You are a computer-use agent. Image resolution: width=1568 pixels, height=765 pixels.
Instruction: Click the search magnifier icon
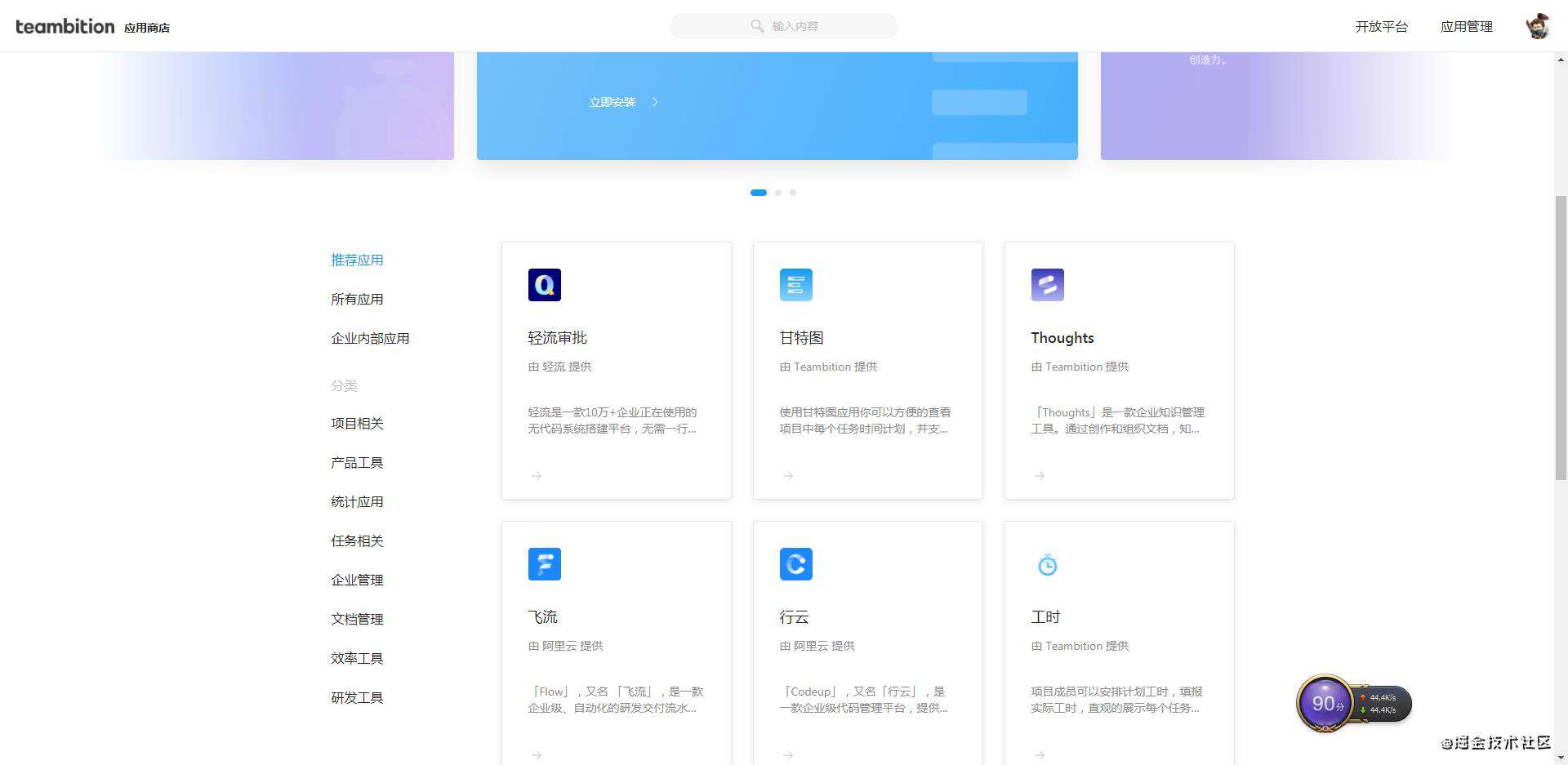[757, 26]
